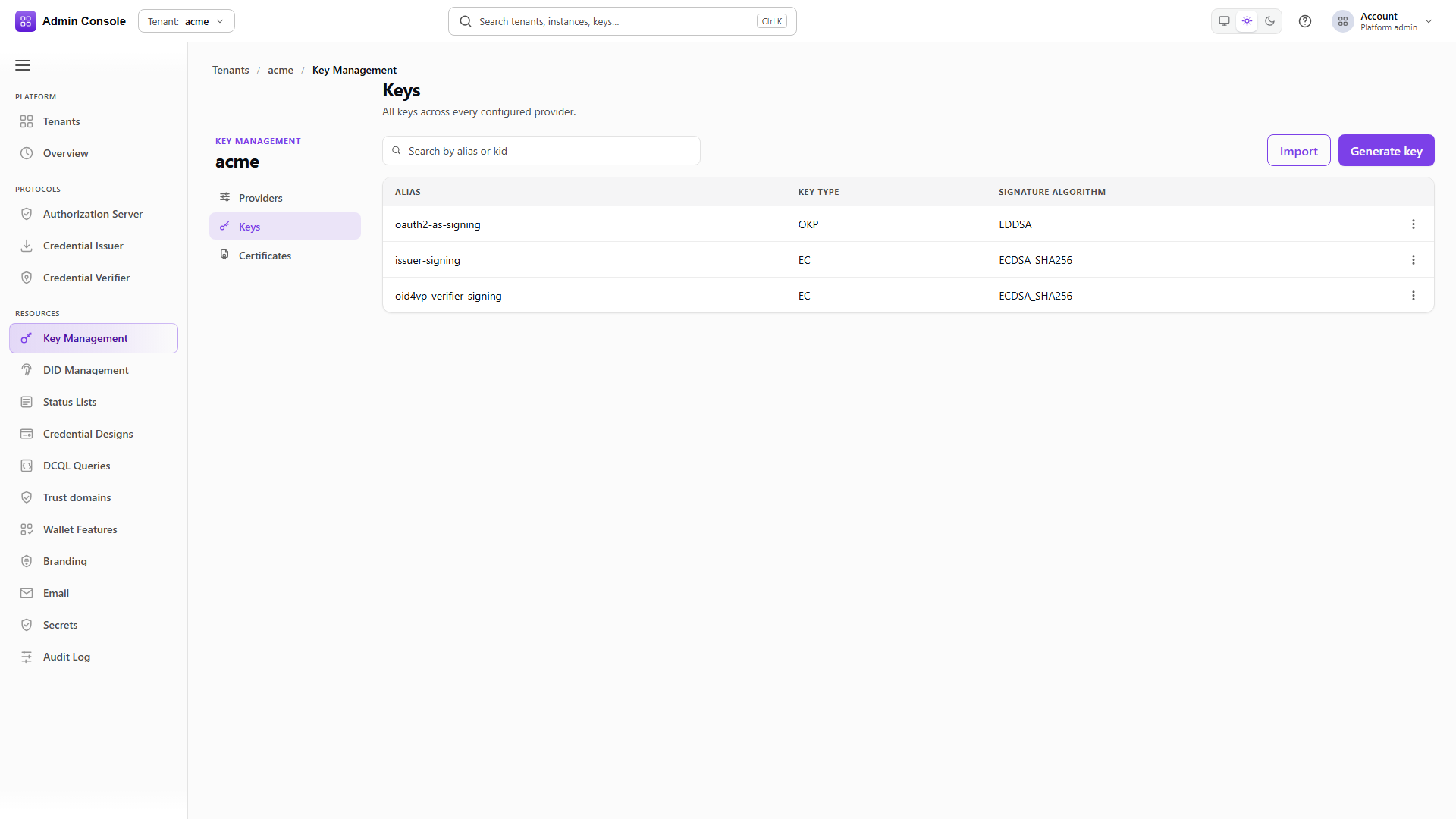Screen dimensions: 1456x819
Task: Click the search by alias or kid field
Action: (541, 151)
